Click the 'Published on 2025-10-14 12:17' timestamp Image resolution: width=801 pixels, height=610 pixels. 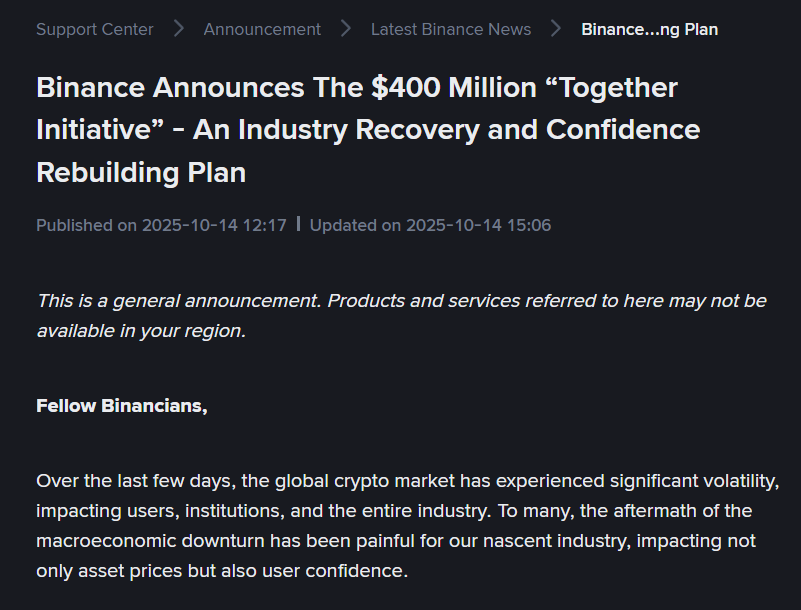(161, 225)
